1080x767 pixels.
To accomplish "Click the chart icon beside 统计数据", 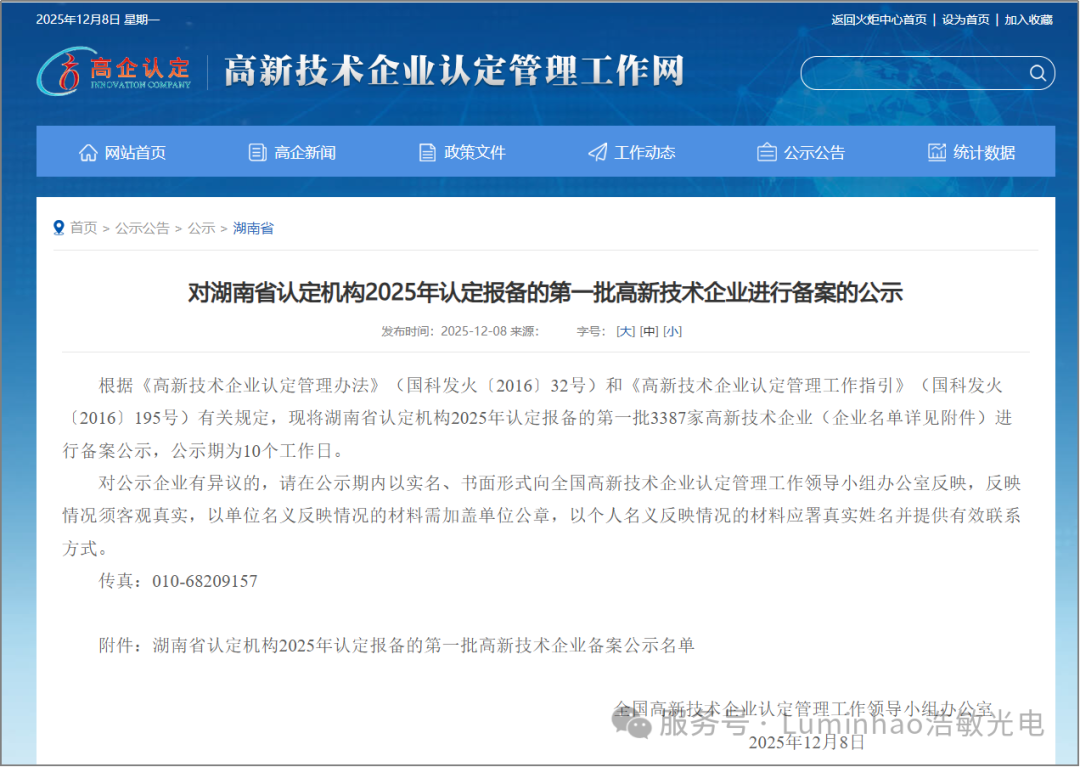I will (937, 152).
